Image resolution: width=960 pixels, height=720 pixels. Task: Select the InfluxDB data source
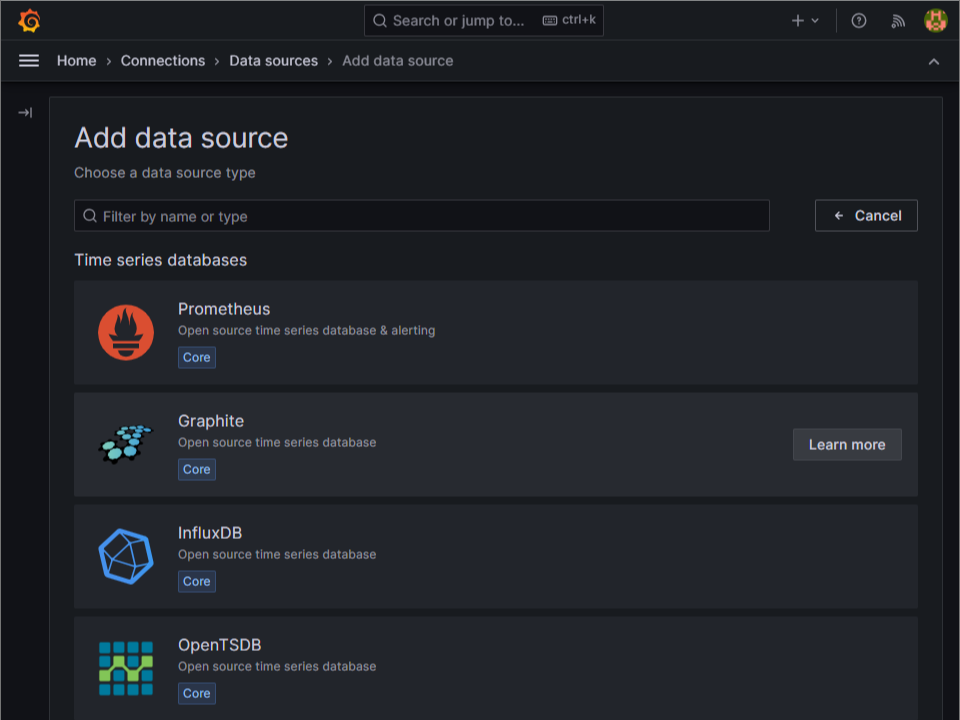(496, 557)
